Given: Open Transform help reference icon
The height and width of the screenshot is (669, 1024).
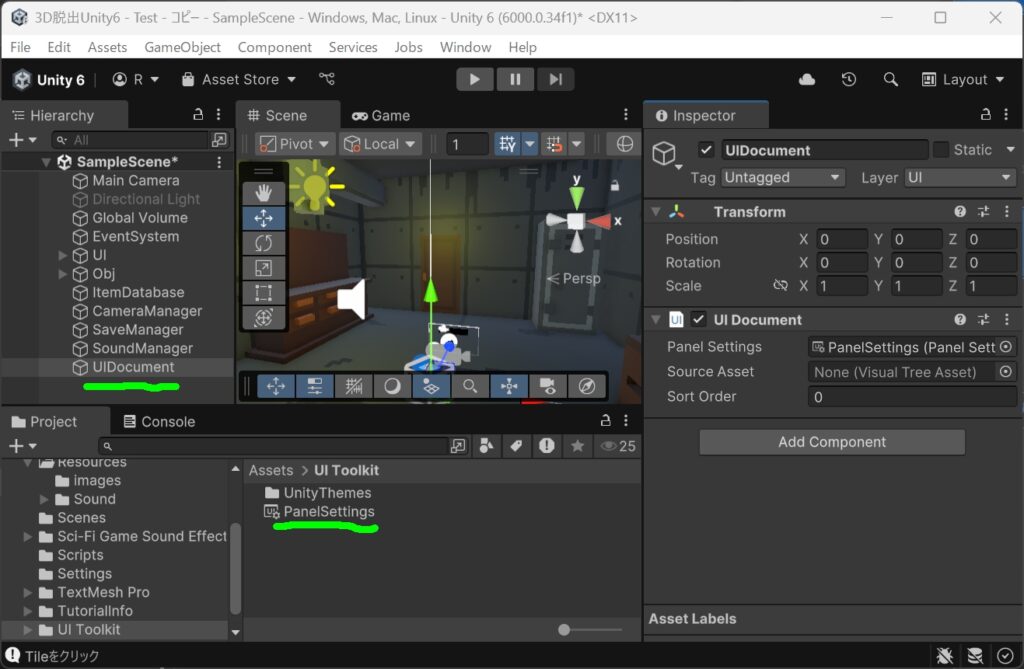Looking at the screenshot, I should (x=960, y=211).
